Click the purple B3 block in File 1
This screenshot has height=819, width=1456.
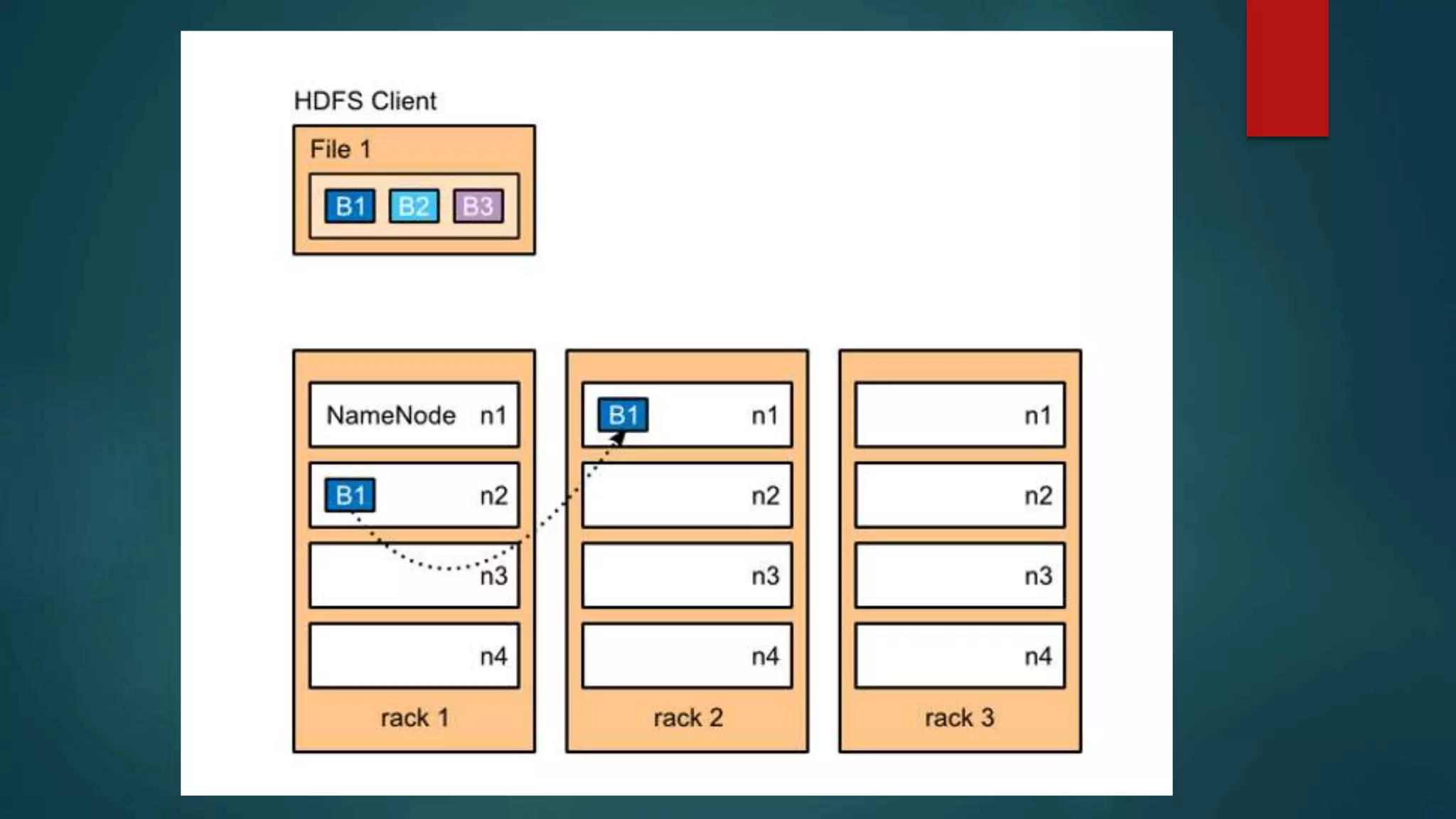[x=478, y=206]
